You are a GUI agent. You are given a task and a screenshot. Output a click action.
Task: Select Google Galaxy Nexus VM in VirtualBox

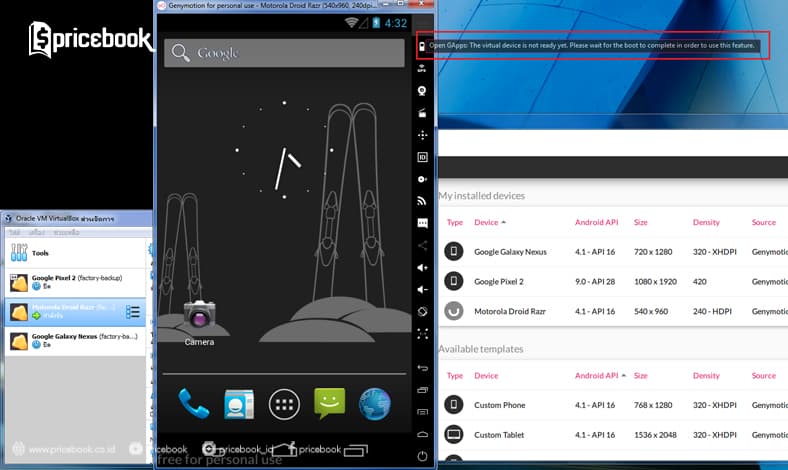pyautogui.click(x=75, y=340)
